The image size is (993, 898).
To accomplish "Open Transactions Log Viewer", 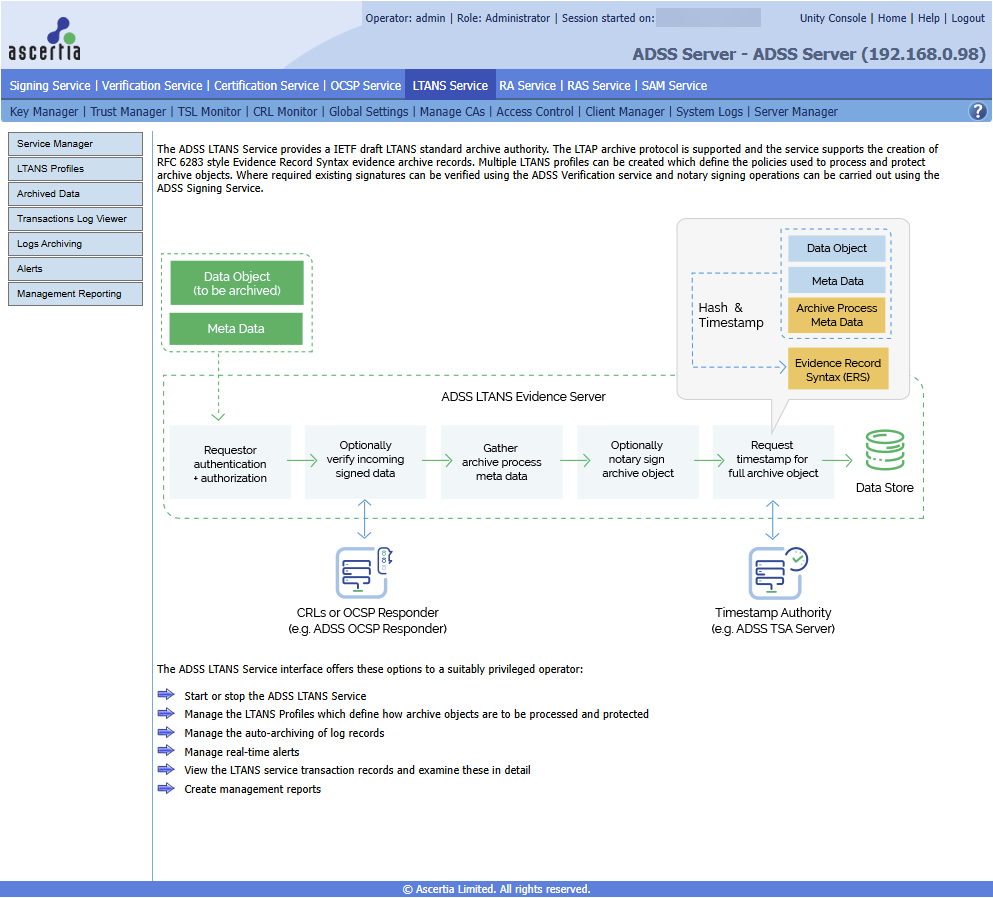I will click(75, 219).
